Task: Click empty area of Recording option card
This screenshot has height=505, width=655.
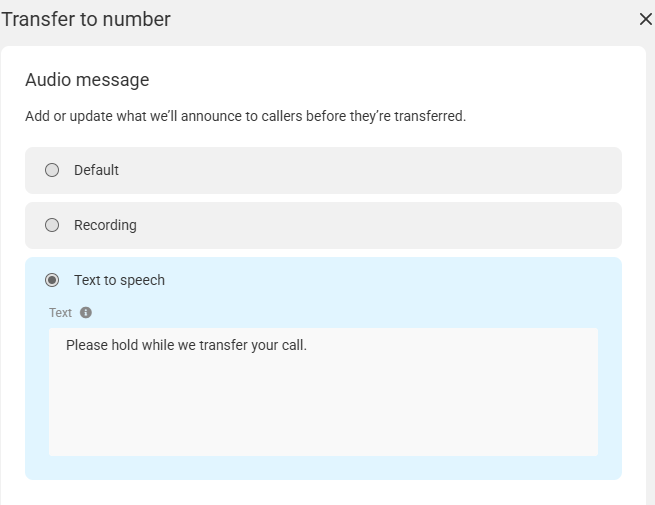Action: [x=376, y=225]
